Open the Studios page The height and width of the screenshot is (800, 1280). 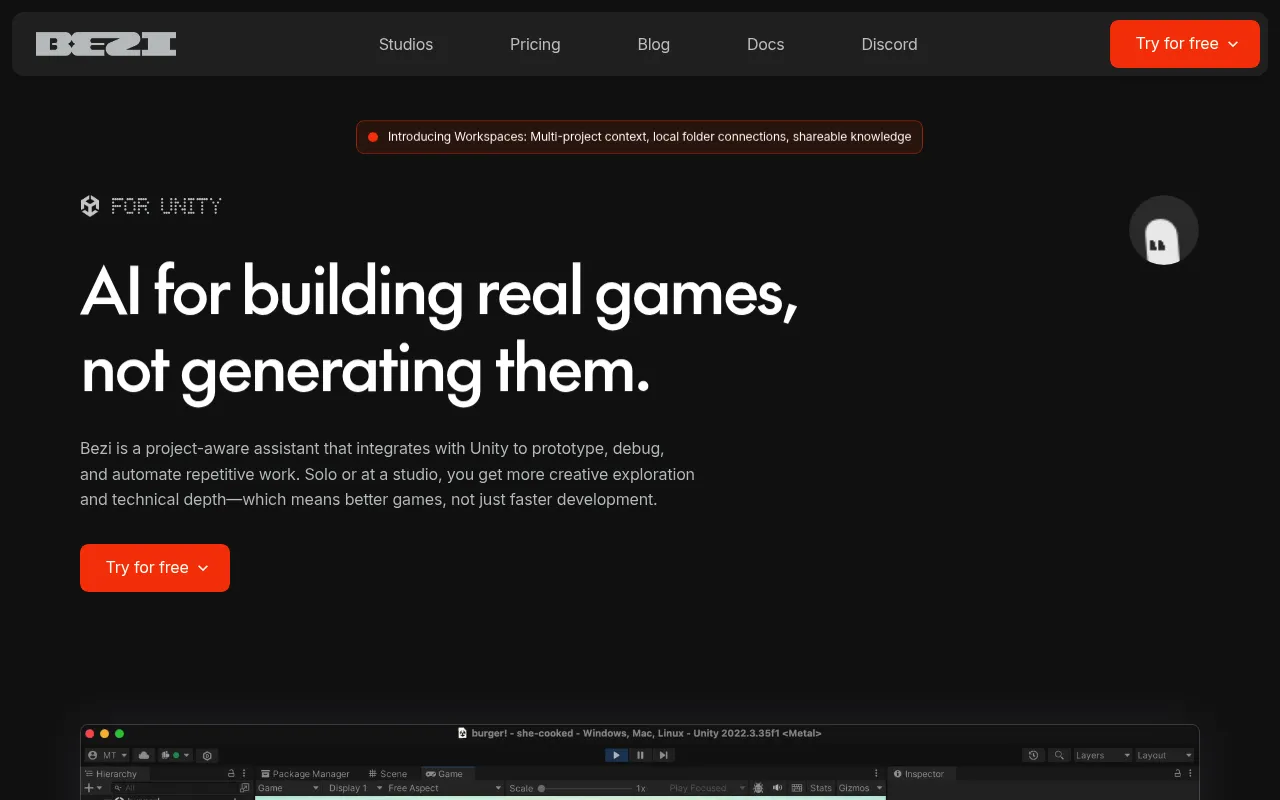click(x=406, y=44)
